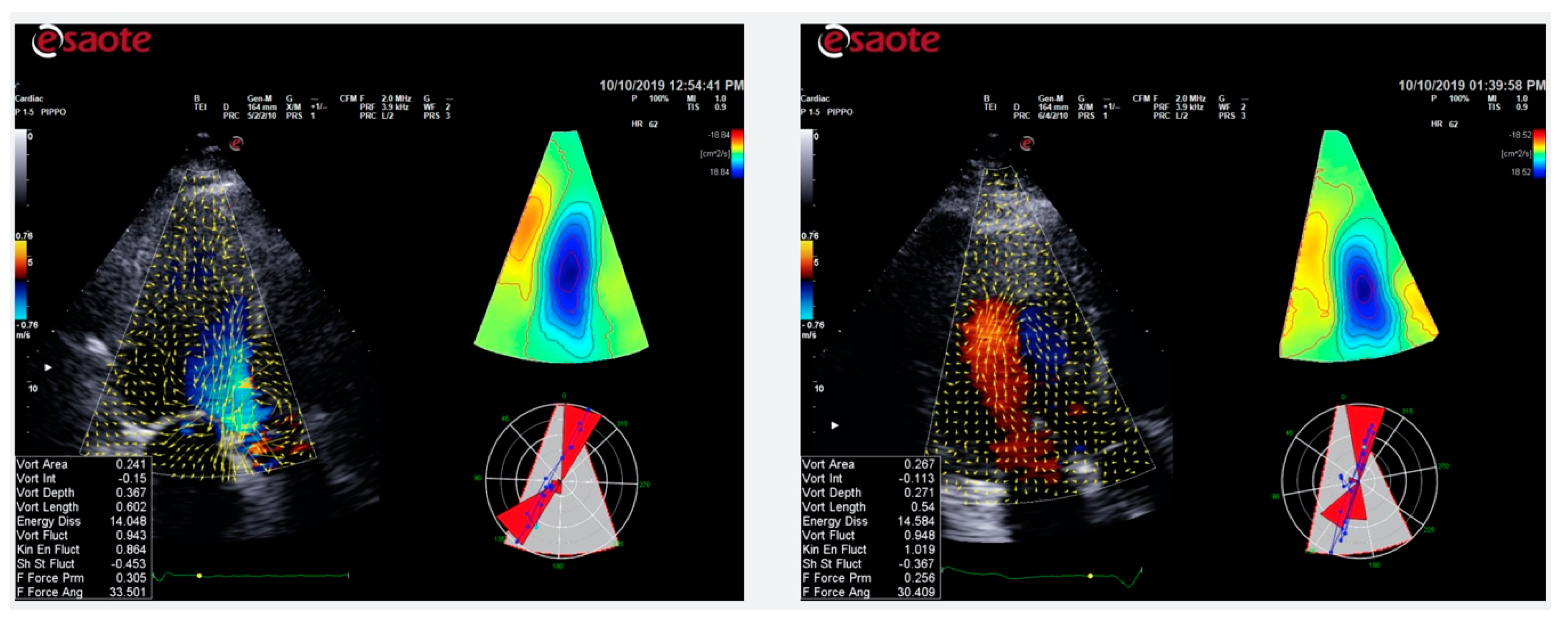Viewport: 1568px width, 618px height.
Task: Click the vorticity rainbow scale labeled 18.52
Action: (x=1539, y=153)
